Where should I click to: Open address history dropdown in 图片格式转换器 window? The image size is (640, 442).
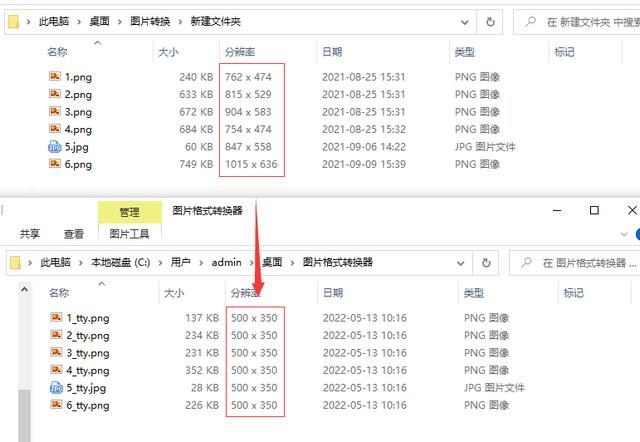(x=460, y=263)
